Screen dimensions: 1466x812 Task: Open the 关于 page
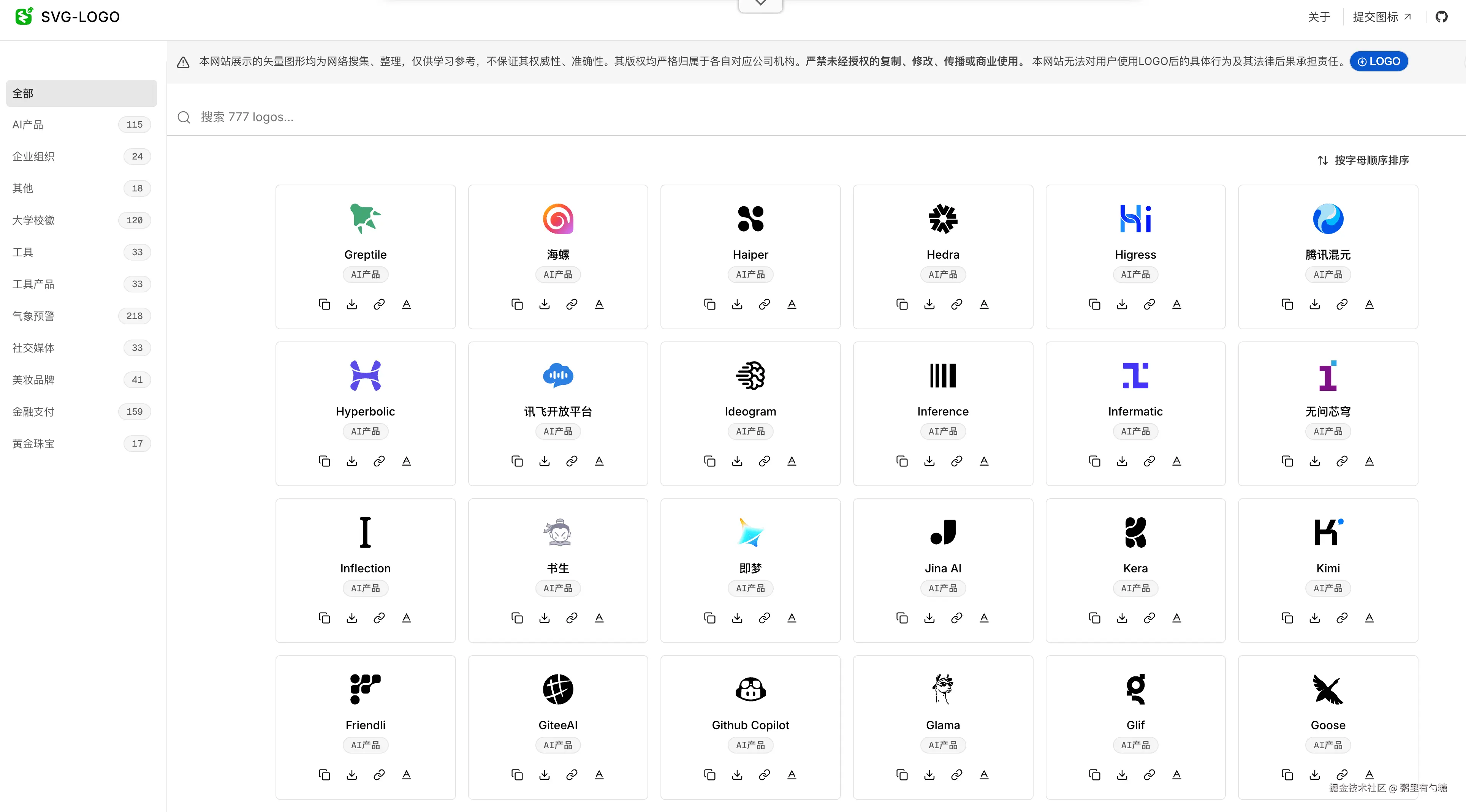click(1319, 17)
